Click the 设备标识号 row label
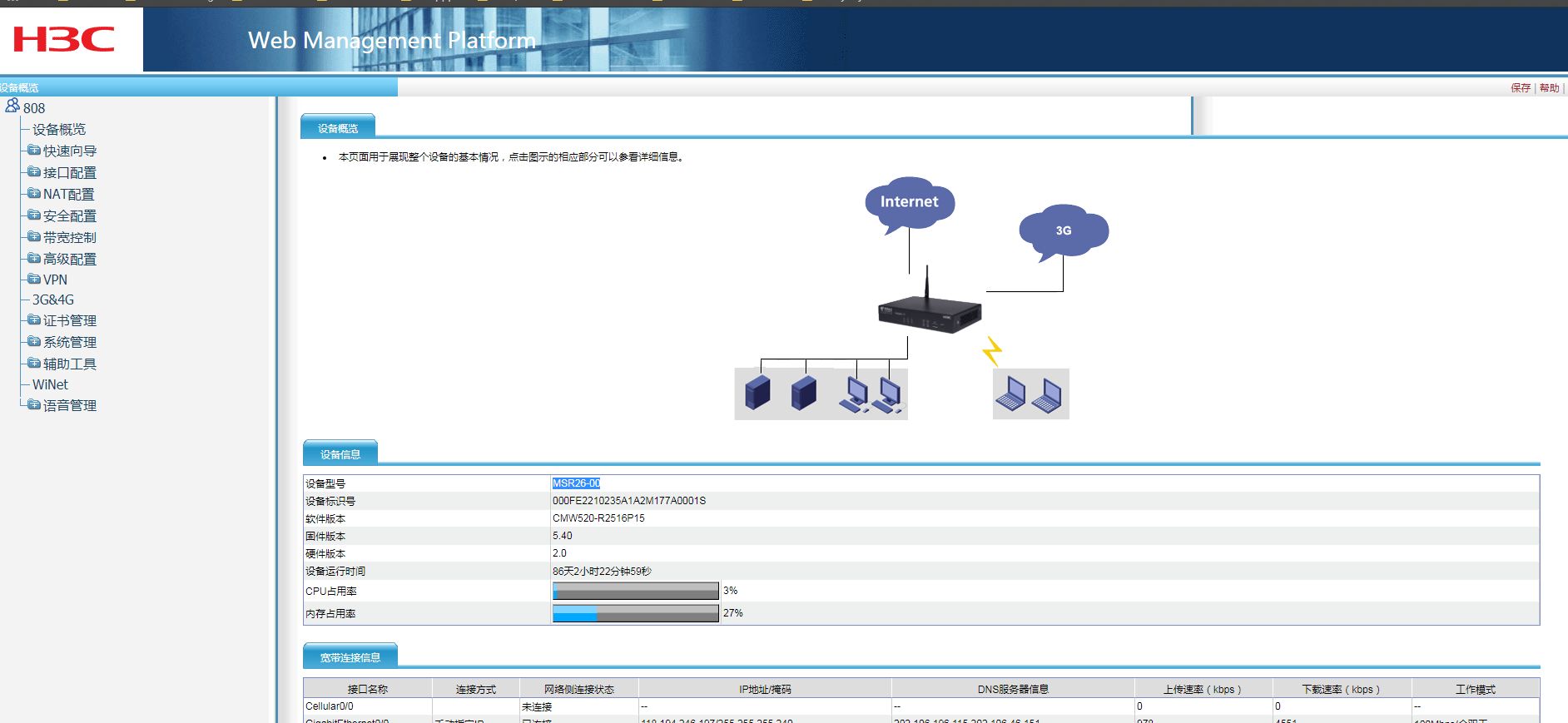This screenshot has width=1568, height=723. tap(330, 501)
